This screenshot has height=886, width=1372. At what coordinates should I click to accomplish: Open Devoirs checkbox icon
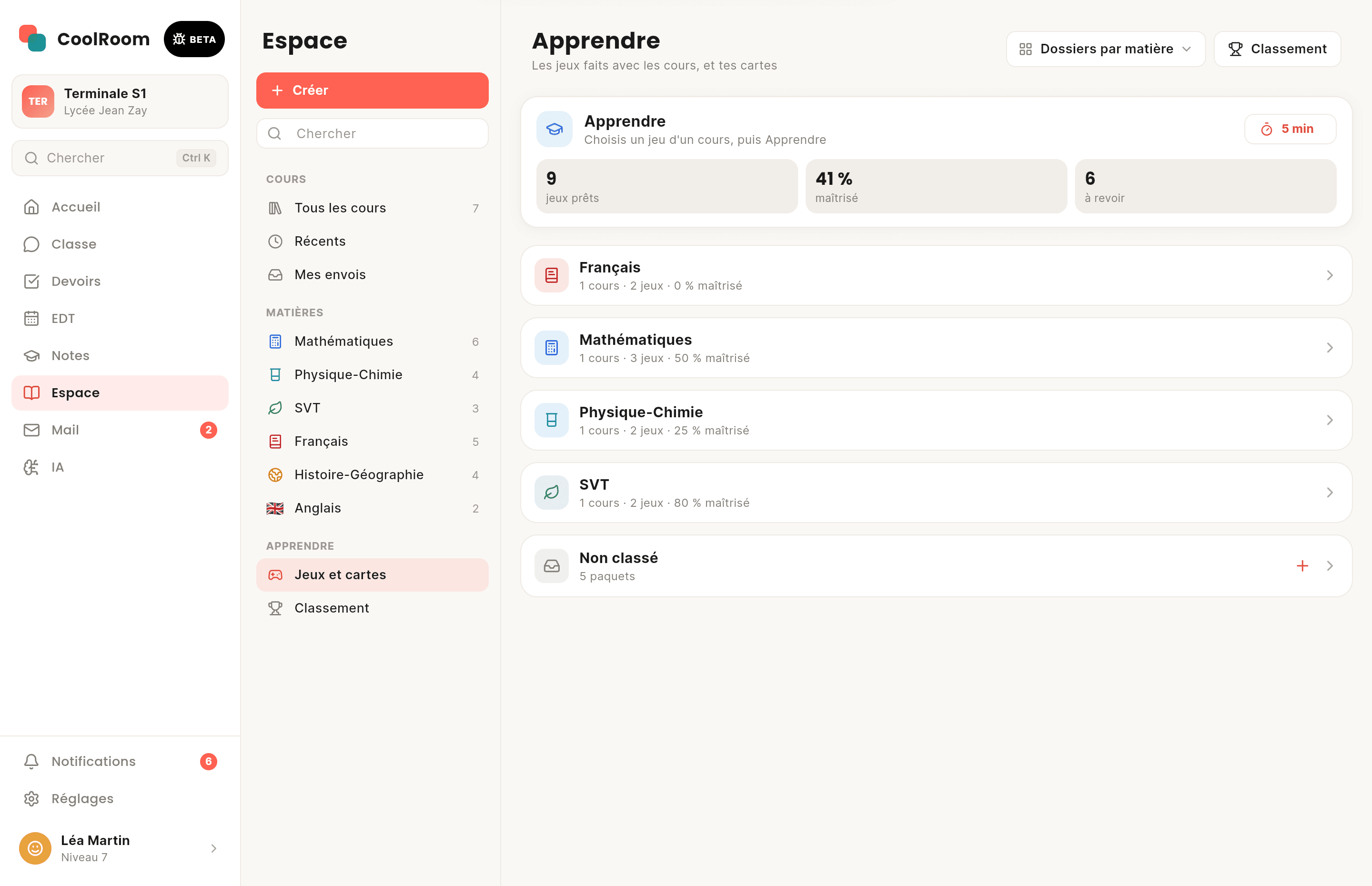[31, 282]
